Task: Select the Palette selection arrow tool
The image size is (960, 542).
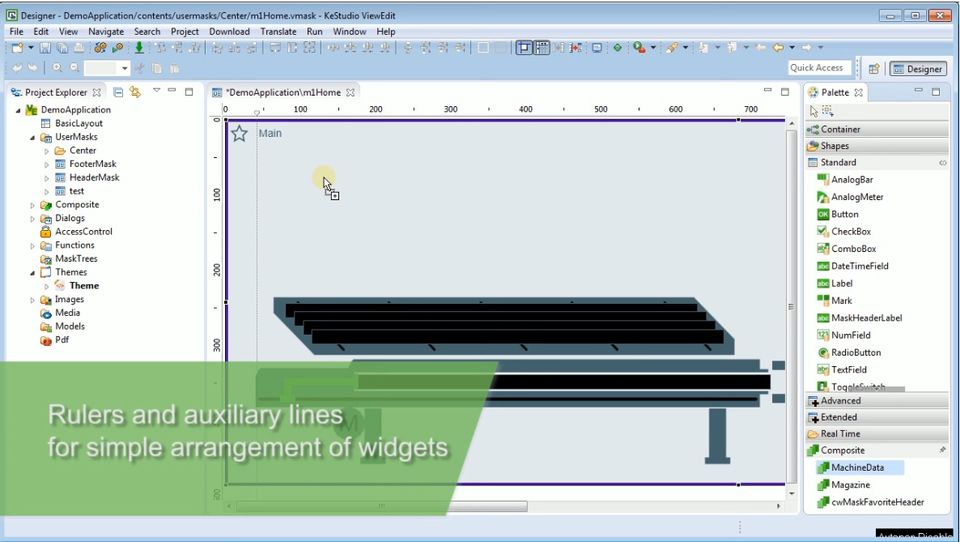Action: 813,111
